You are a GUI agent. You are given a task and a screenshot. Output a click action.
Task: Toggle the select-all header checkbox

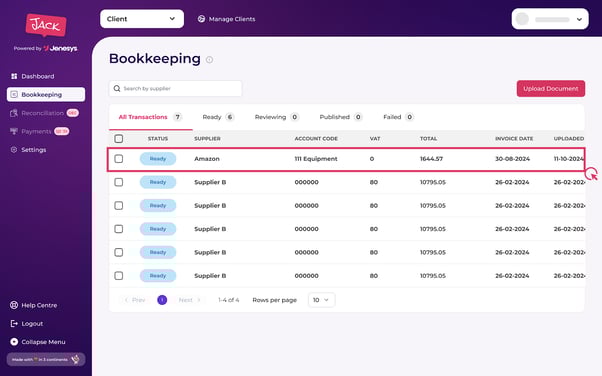coord(119,138)
